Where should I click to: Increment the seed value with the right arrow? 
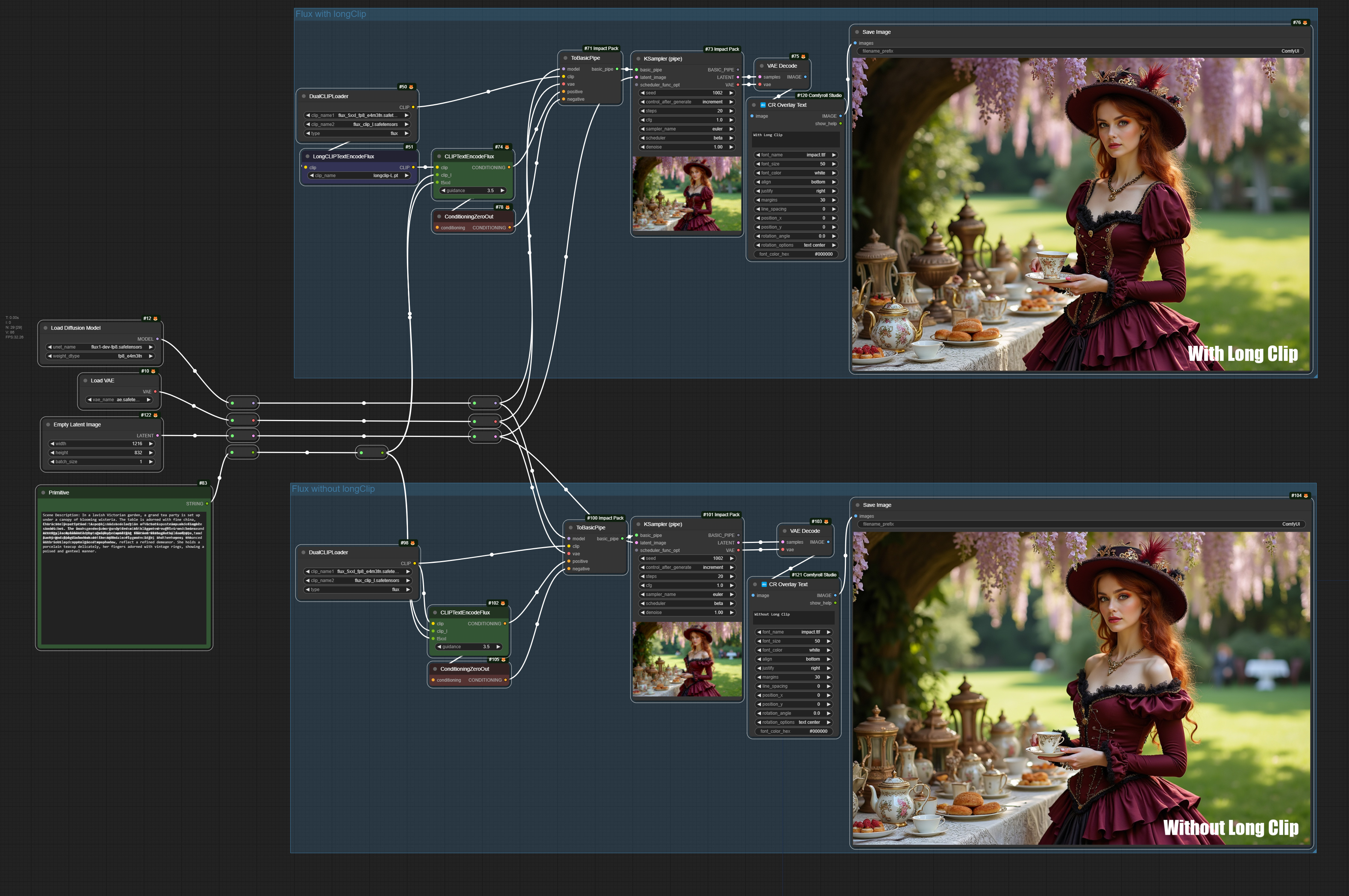pos(732,92)
